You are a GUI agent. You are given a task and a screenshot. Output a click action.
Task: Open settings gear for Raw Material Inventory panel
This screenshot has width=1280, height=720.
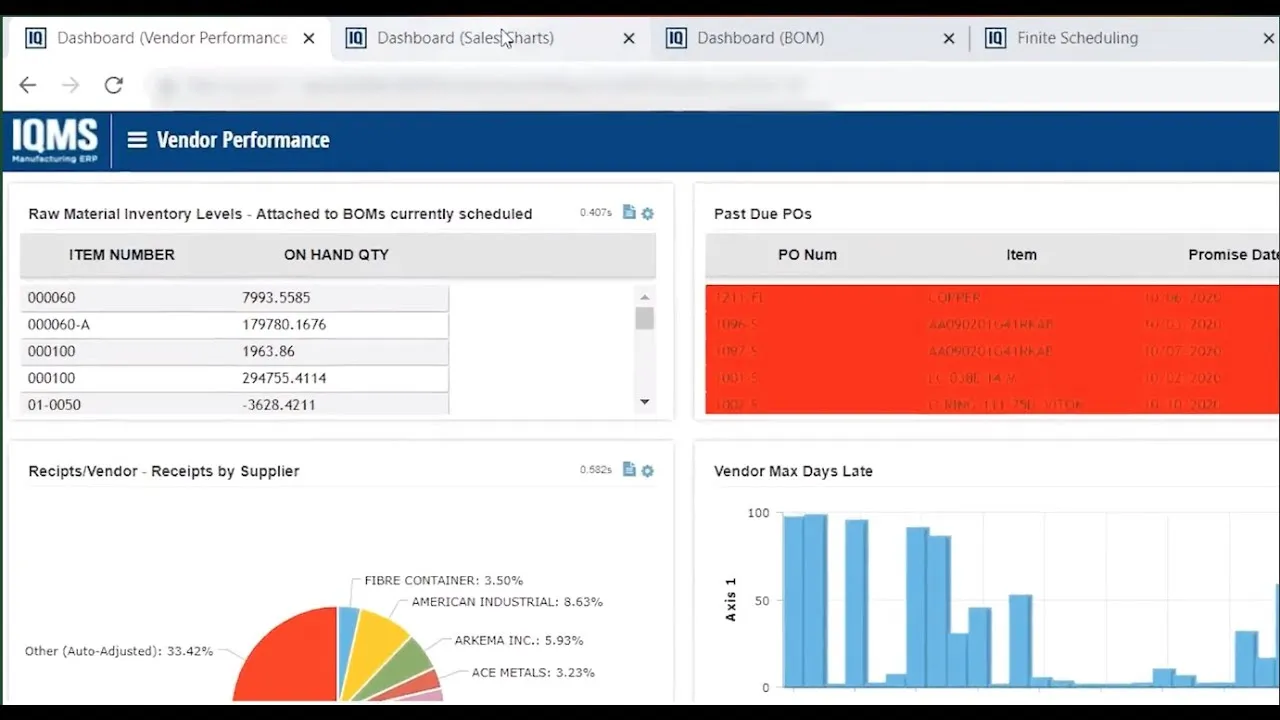(647, 213)
